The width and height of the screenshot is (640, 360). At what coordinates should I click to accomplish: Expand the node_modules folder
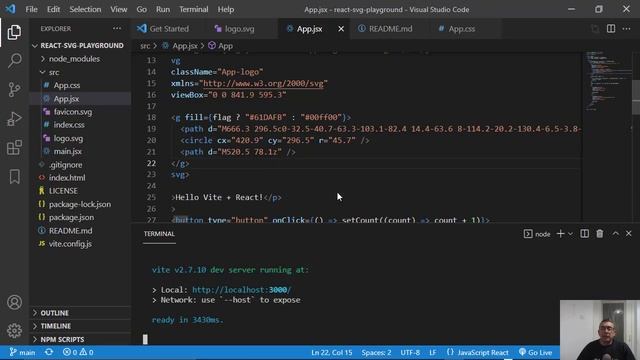[x=74, y=59]
